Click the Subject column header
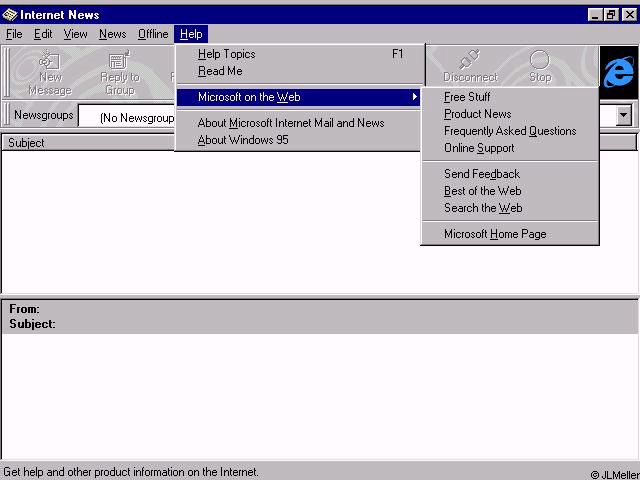This screenshot has width=640, height=480. click(88, 143)
